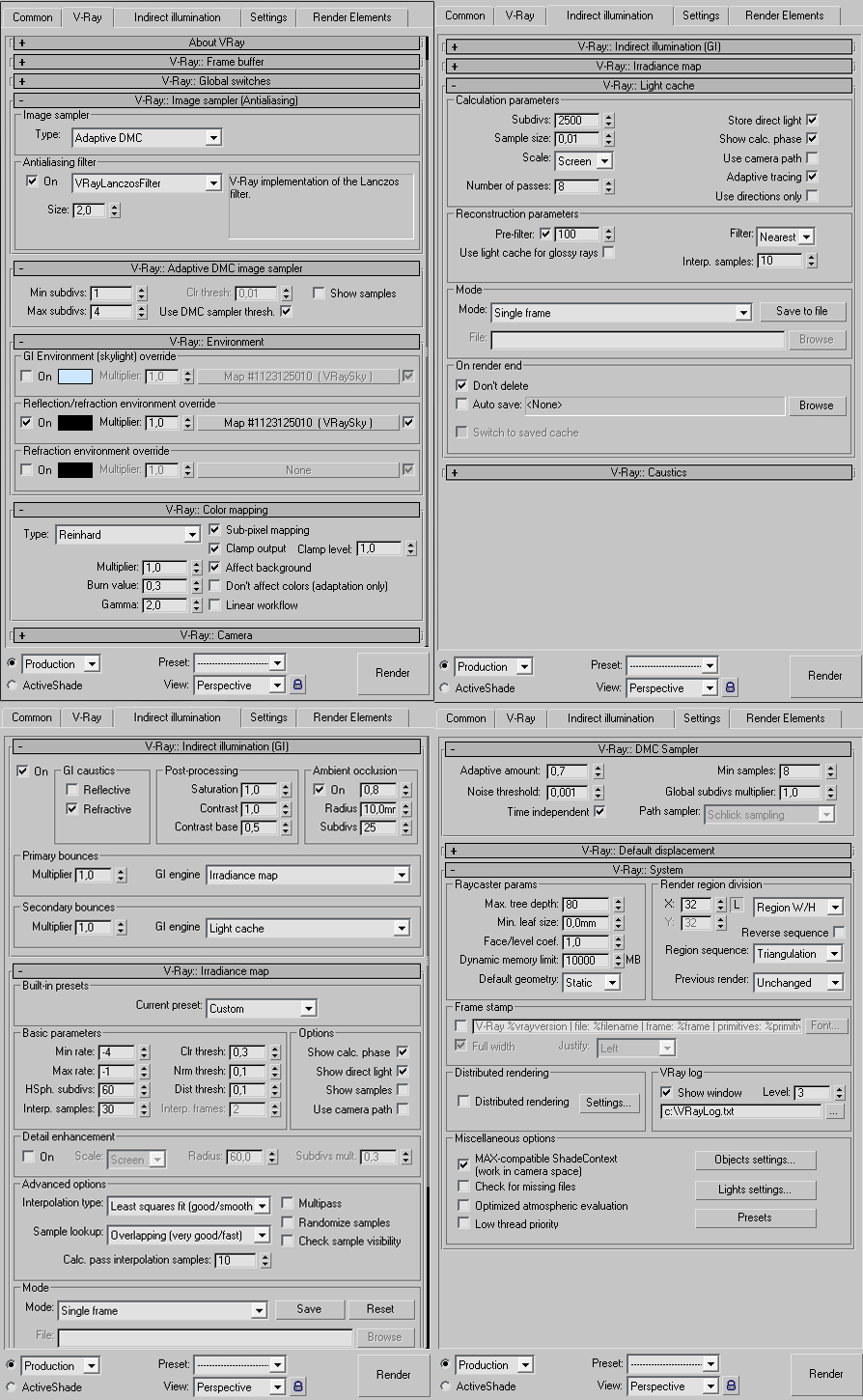The width and height of the screenshot is (863, 1400).
Task: Enable GI Environment (skylight) override On checkbox
Action: [27, 377]
